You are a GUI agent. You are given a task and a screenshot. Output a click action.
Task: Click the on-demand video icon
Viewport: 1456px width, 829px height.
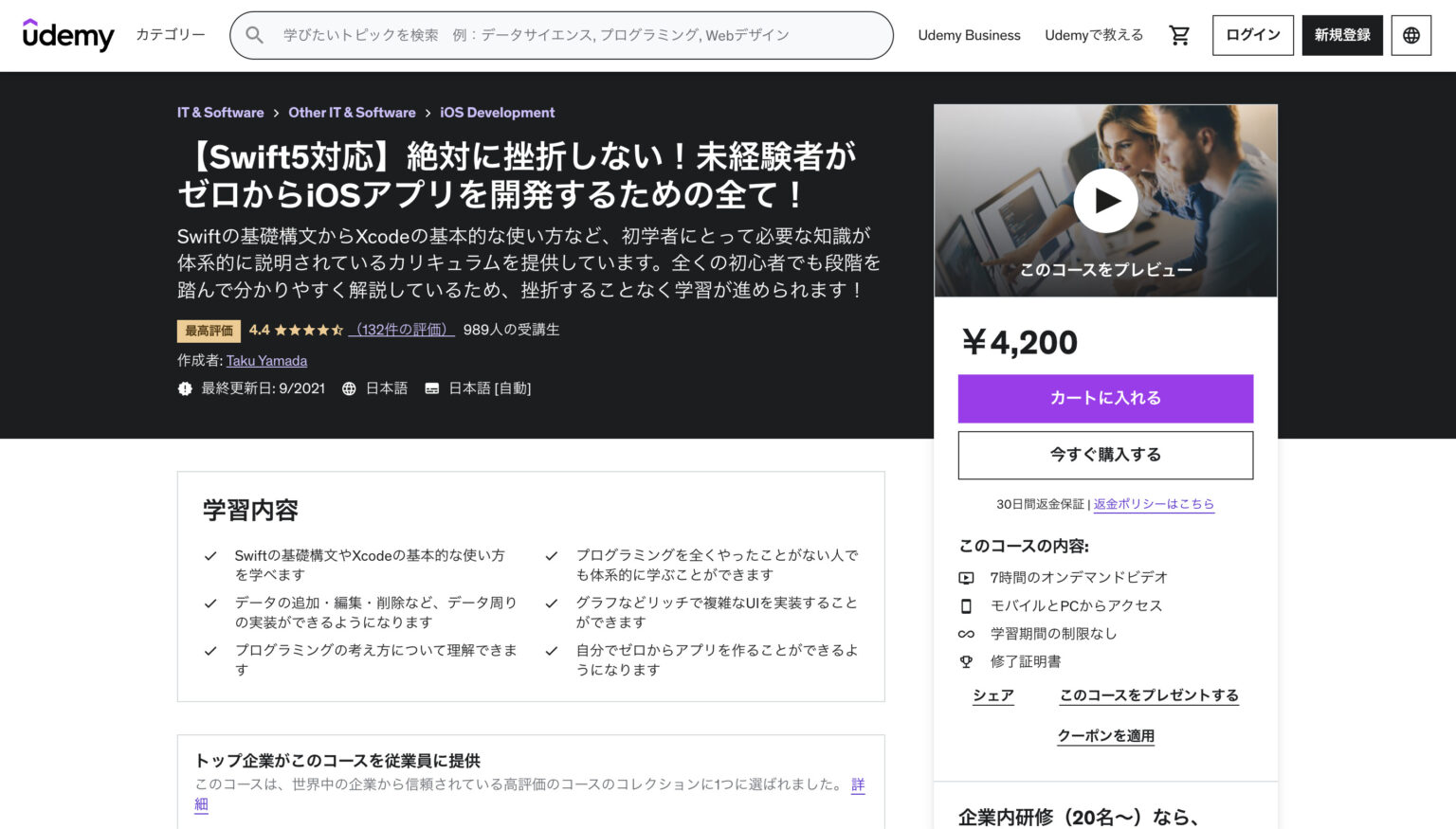(x=967, y=577)
